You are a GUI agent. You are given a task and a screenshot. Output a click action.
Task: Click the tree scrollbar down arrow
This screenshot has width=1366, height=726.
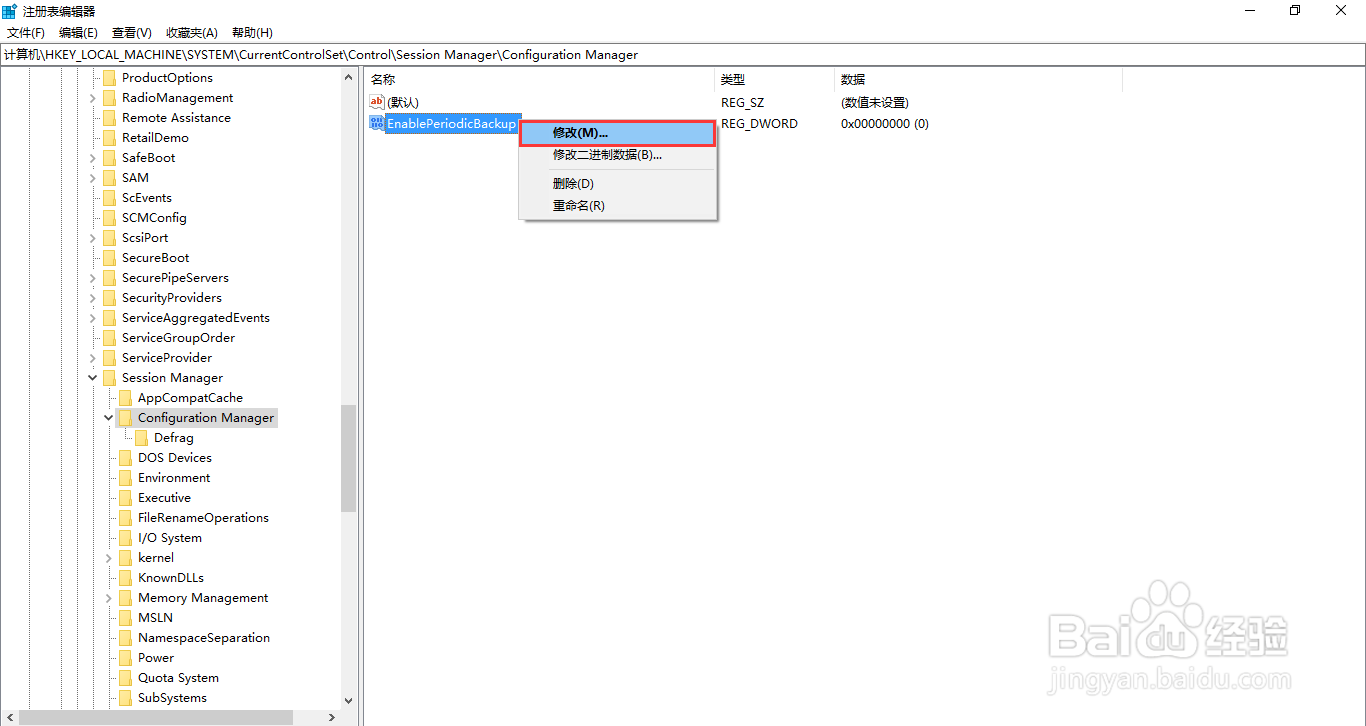click(x=348, y=700)
